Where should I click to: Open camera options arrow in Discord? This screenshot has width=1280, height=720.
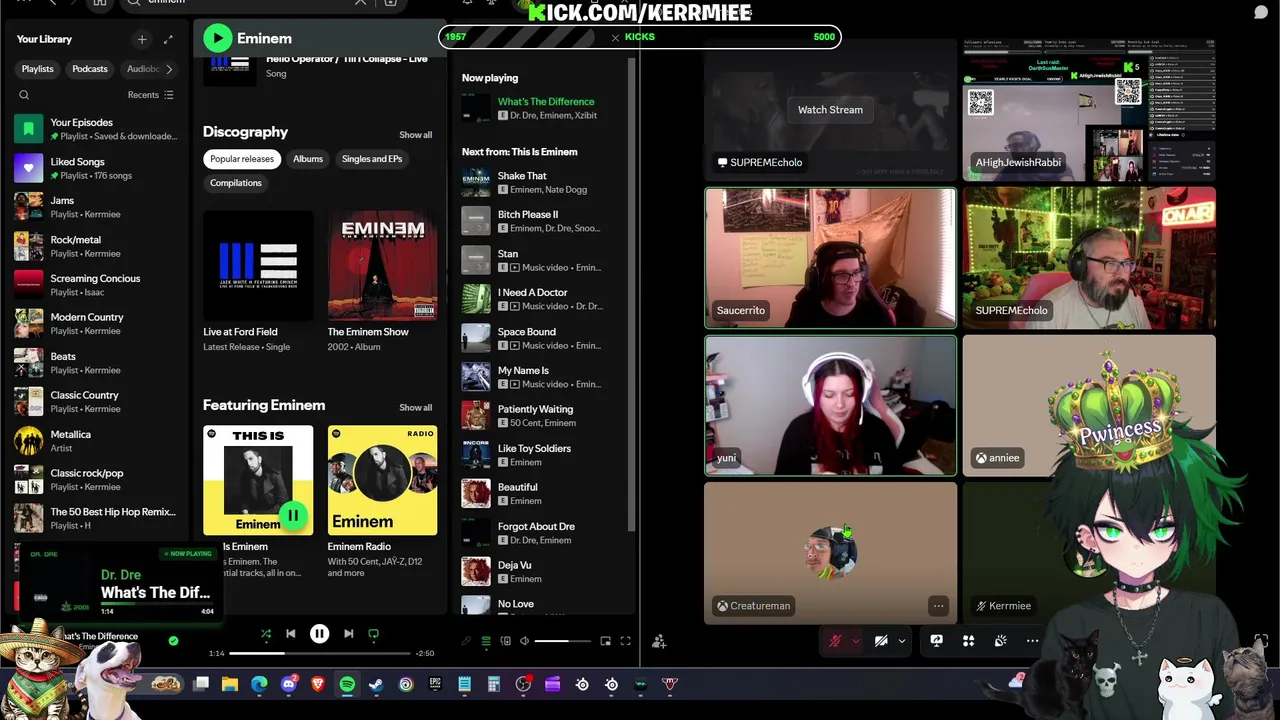[902, 641]
